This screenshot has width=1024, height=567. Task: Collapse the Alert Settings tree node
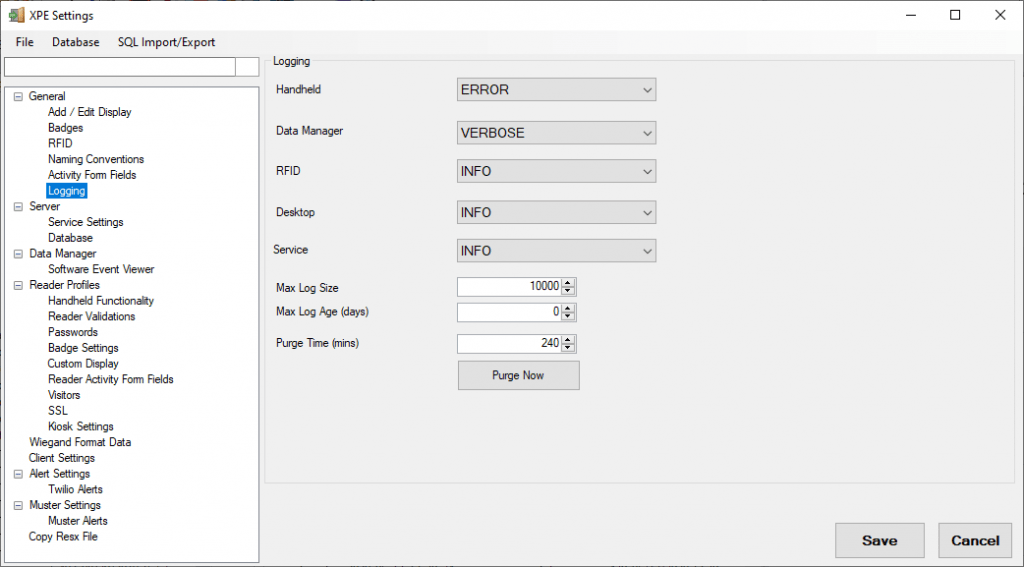point(18,474)
